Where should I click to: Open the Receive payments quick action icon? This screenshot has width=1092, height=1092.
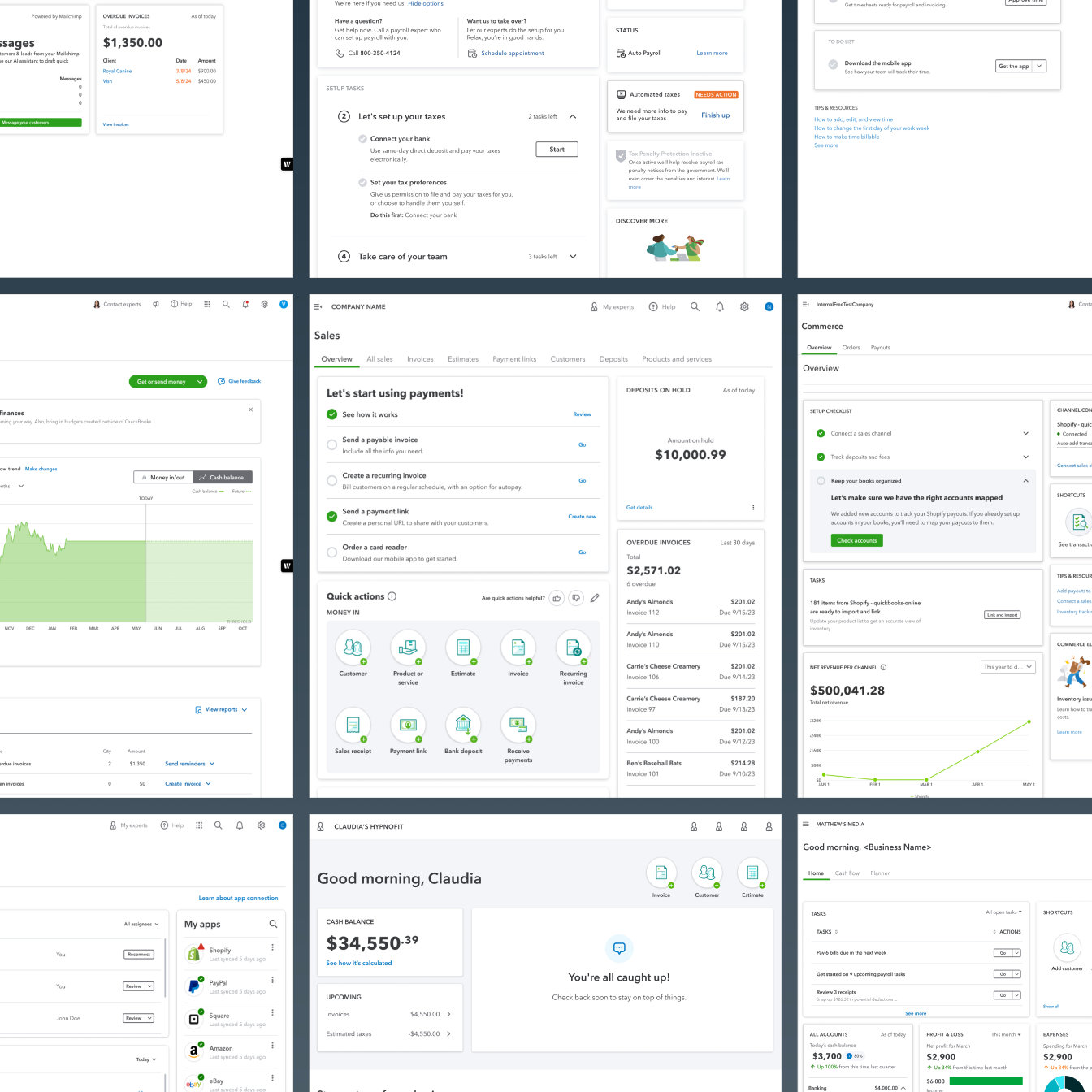click(x=518, y=725)
